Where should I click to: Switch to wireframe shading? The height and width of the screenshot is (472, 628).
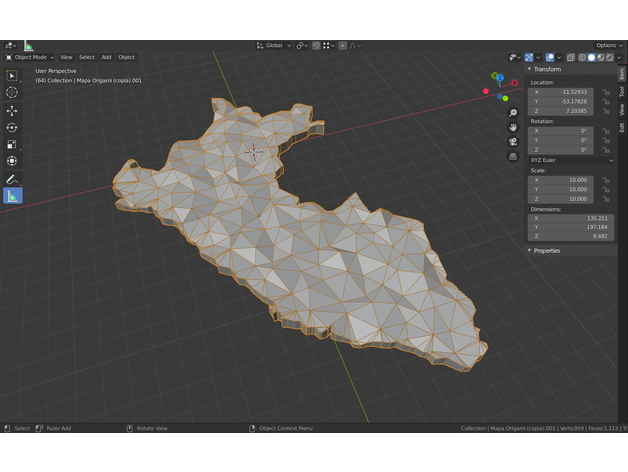582,58
